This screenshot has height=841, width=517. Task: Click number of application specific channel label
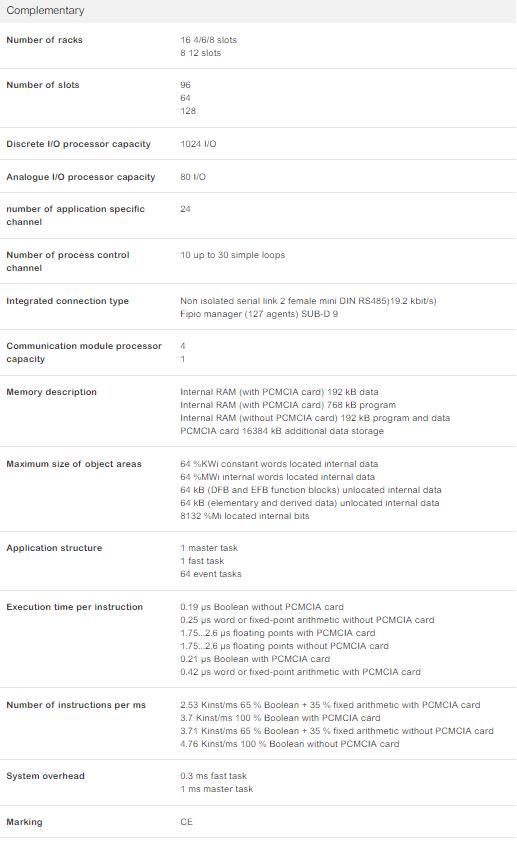(x=76, y=215)
